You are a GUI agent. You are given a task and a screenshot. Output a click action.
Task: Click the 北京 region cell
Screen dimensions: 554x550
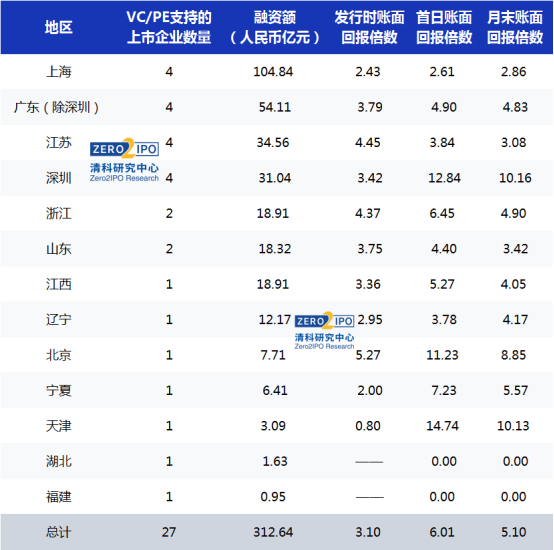tap(59, 355)
